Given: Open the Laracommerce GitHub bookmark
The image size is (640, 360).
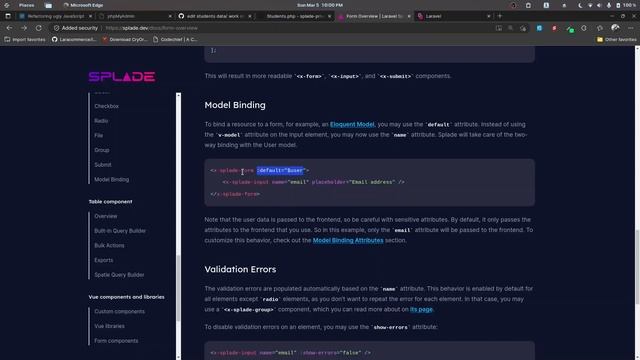Looking at the screenshot, I should pyautogui.click(x=74, y=40).
